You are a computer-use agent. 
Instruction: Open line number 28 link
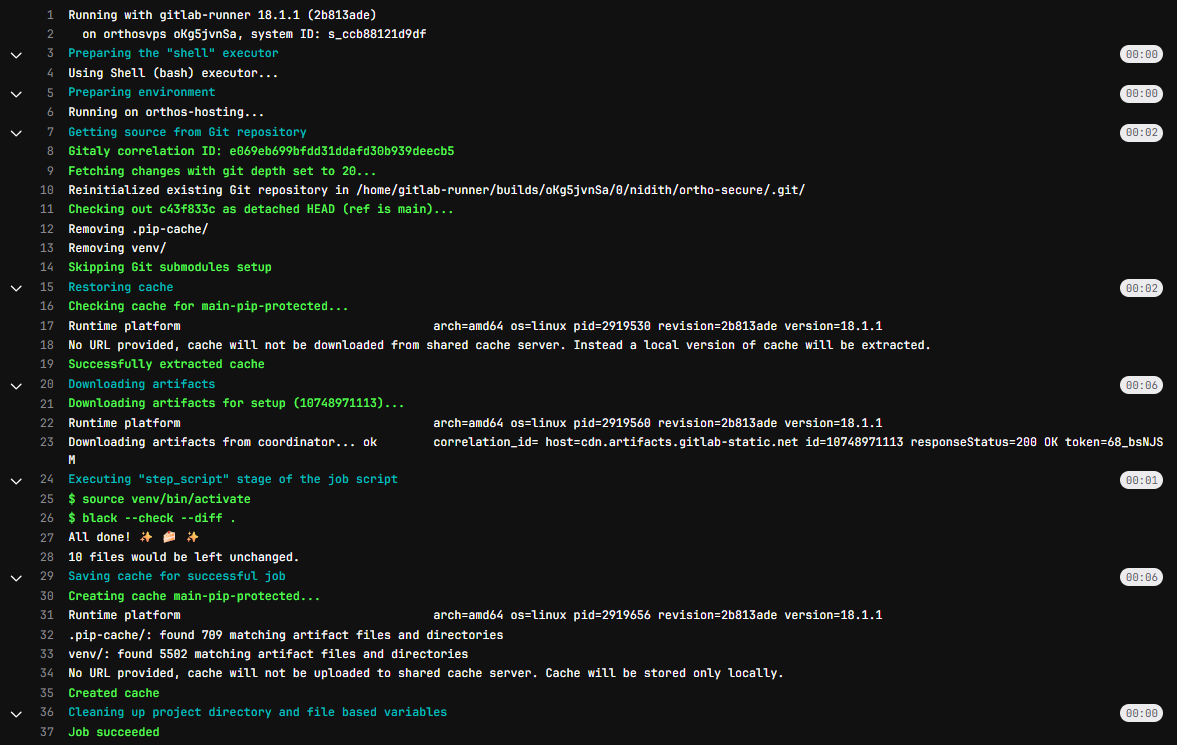pyautogui.click(x=47, y=557)
